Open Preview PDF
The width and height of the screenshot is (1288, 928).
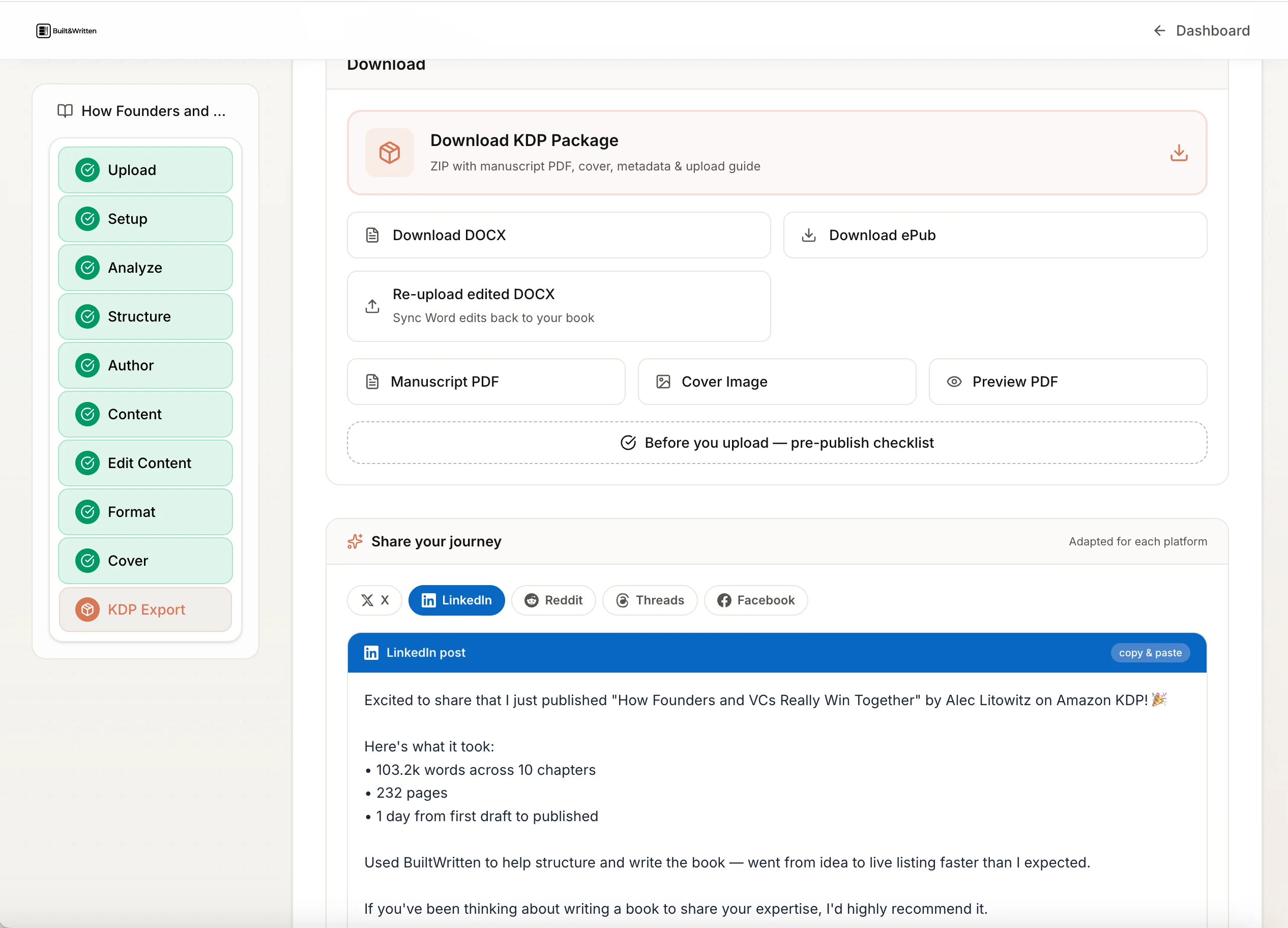(1068, 382)
